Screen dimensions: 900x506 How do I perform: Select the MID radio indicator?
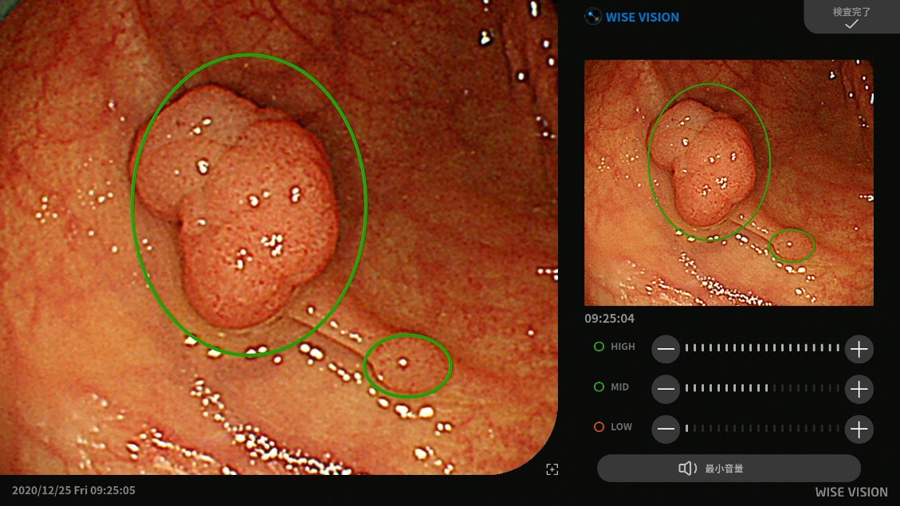click(599, 387)
